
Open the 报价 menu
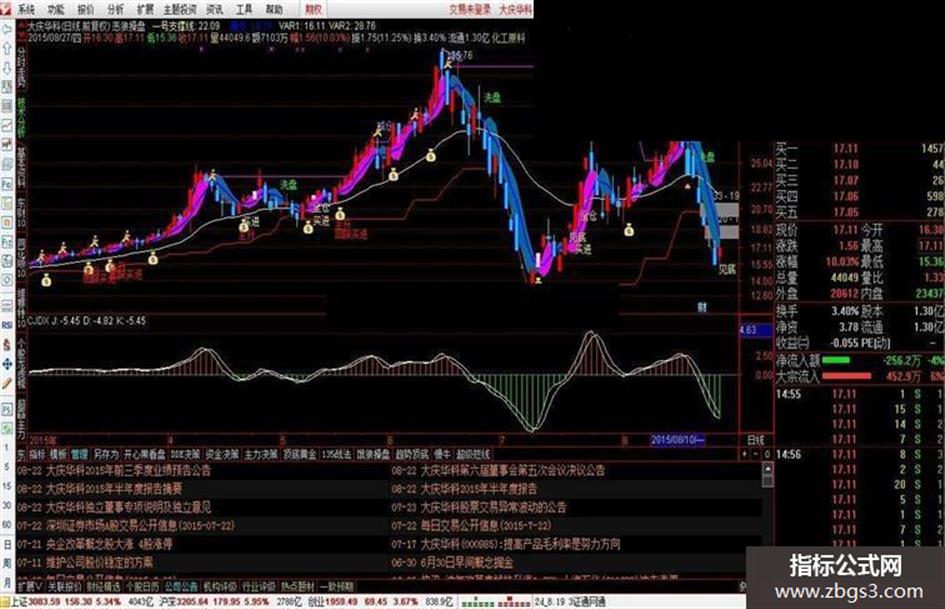[86, 9]
